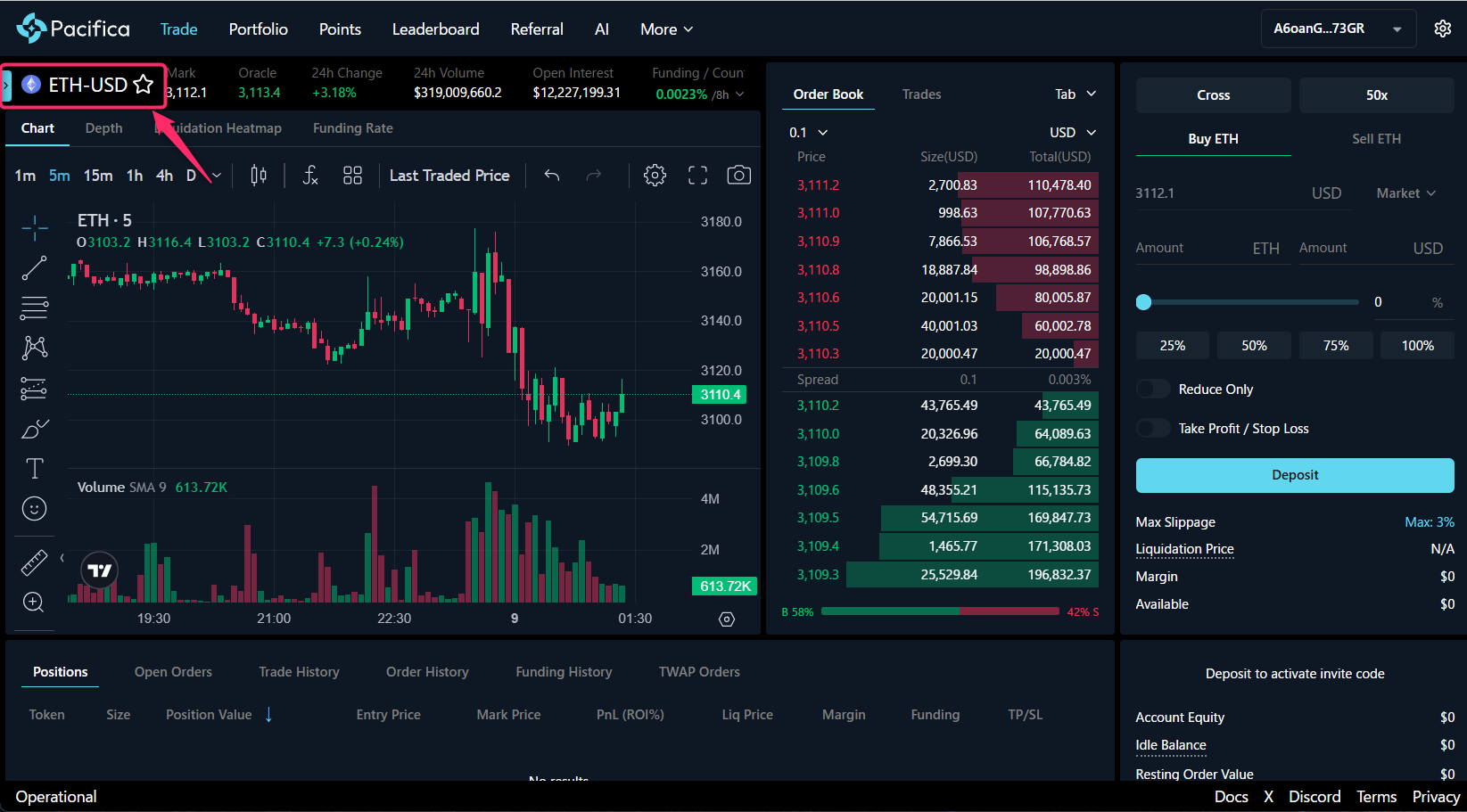The width and height of the screenshot is (1467, 812).
Task: Enter fullscreen chart mode
Action: click(697, 176)
